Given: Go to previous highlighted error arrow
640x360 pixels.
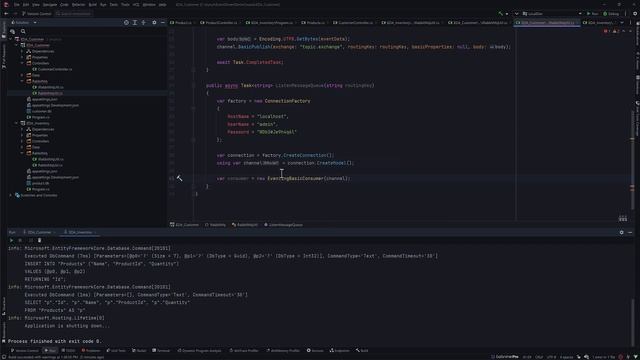Looking at the screenshot, I should pos(624,31).
